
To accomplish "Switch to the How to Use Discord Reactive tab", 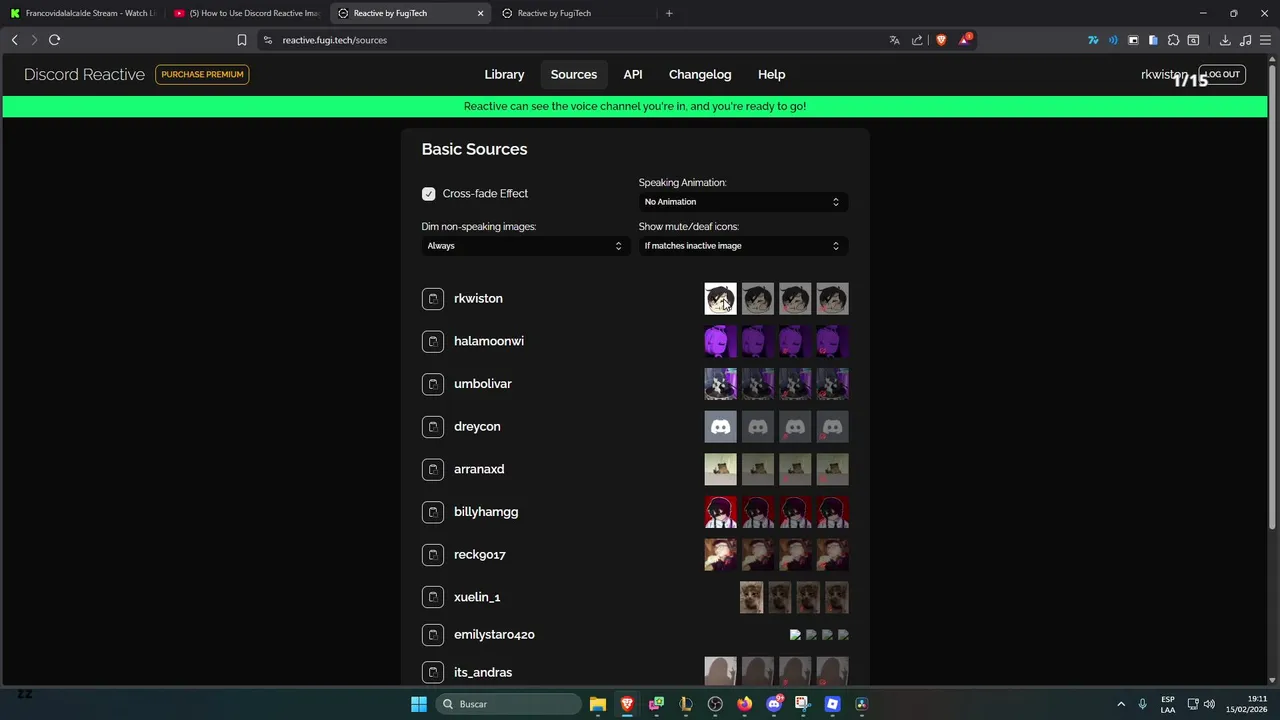I will pos(247,13).
